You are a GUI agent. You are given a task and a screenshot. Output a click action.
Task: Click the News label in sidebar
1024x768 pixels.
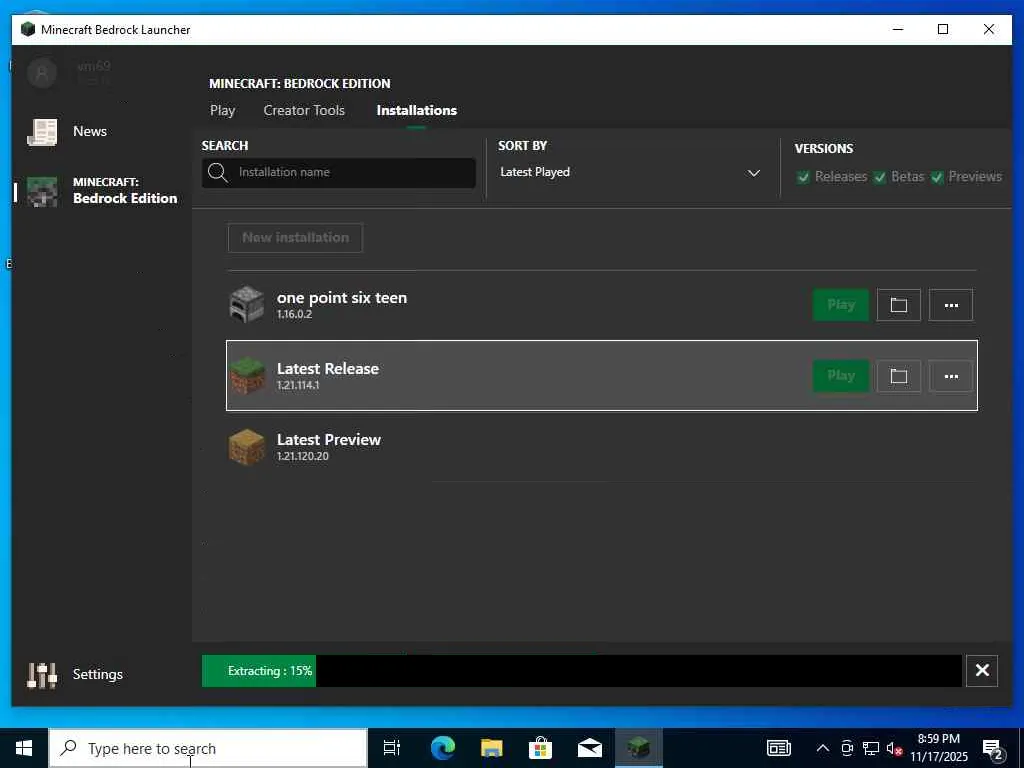click(x=89, y=131)
